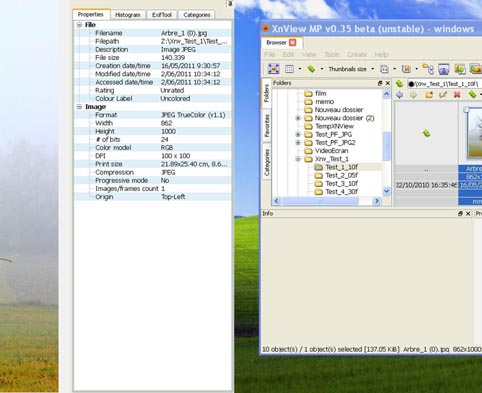Select the Test_2_05f folder
The height and width of the screenshot is (393, 482).
point(341,175)
